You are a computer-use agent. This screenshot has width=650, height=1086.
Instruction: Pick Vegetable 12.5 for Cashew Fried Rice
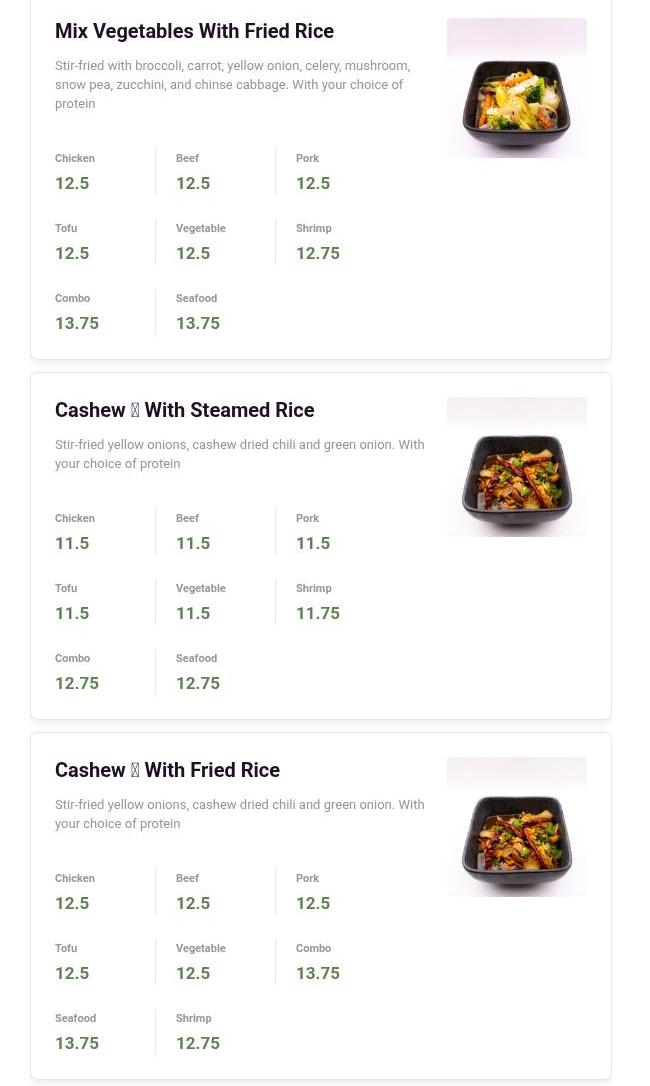(x=200, y=962)
